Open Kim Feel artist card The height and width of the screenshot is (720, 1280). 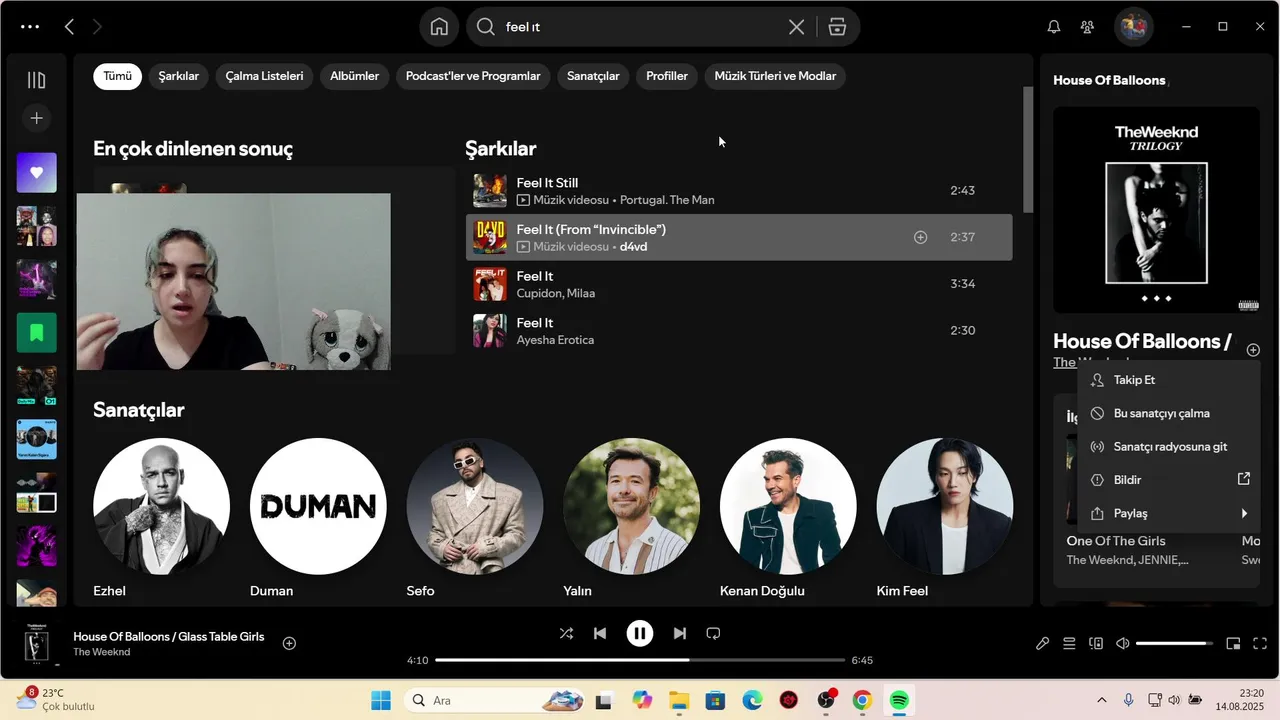coord(945,517)
